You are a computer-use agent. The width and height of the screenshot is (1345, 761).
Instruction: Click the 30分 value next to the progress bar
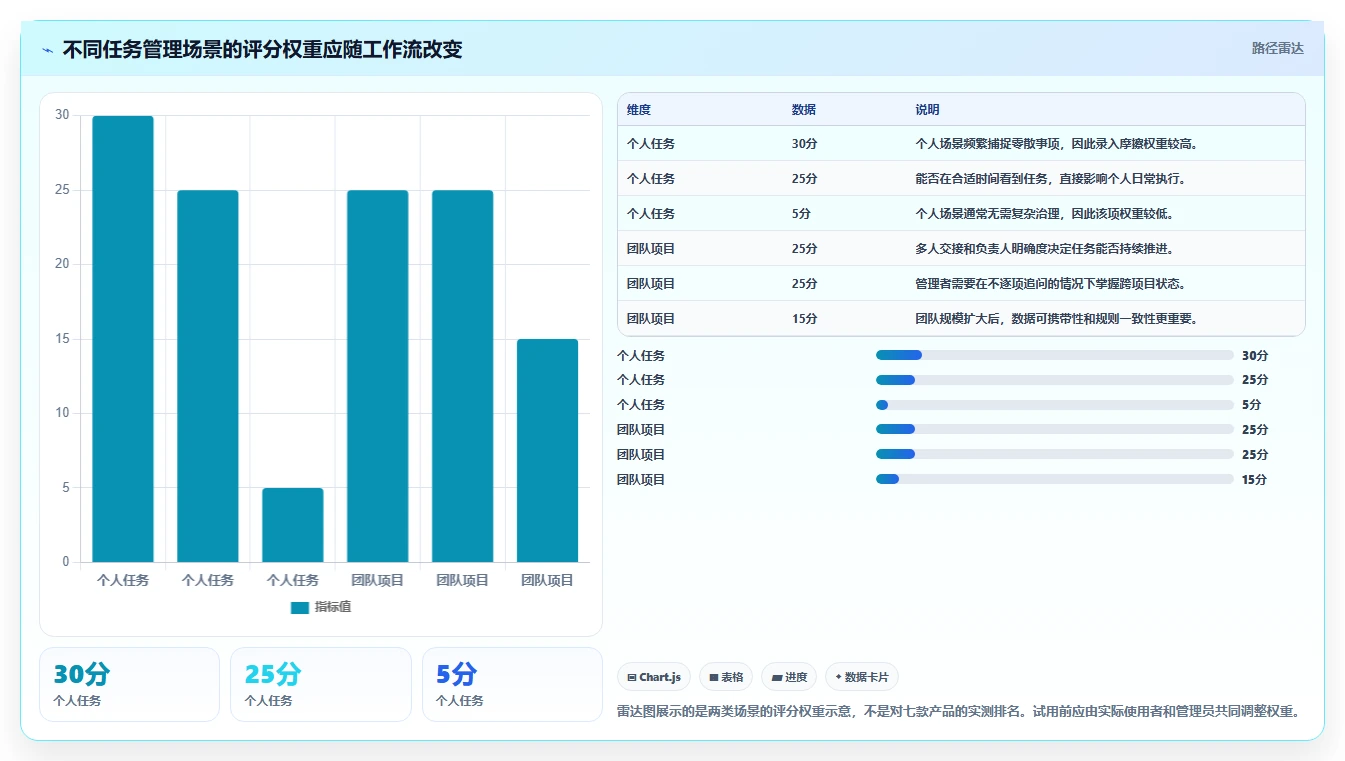tap(1255, 355)
